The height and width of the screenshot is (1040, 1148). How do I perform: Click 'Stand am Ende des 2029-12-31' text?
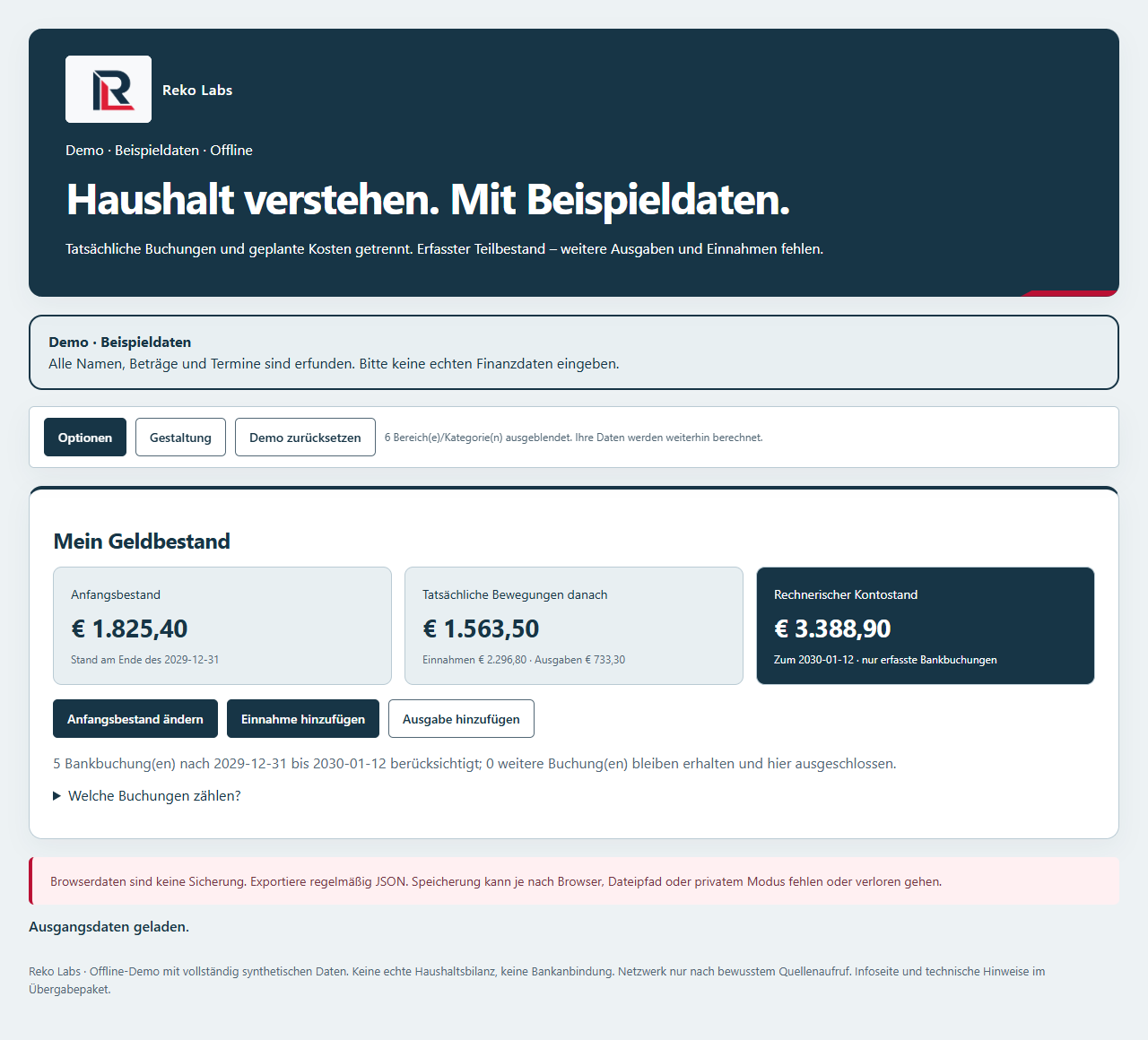point(145,660)
